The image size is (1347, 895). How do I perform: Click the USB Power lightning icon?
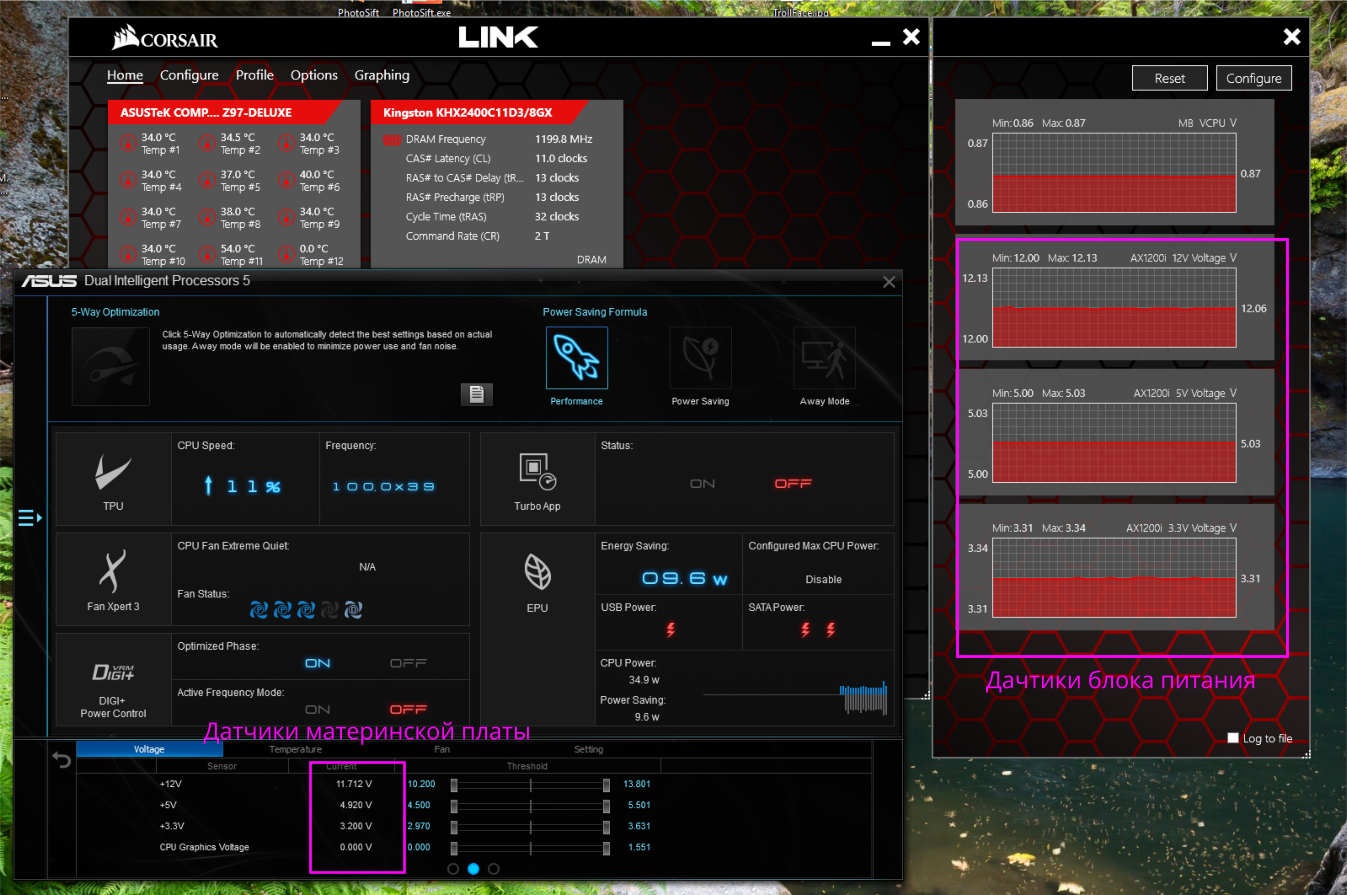(x=671, y=630)
